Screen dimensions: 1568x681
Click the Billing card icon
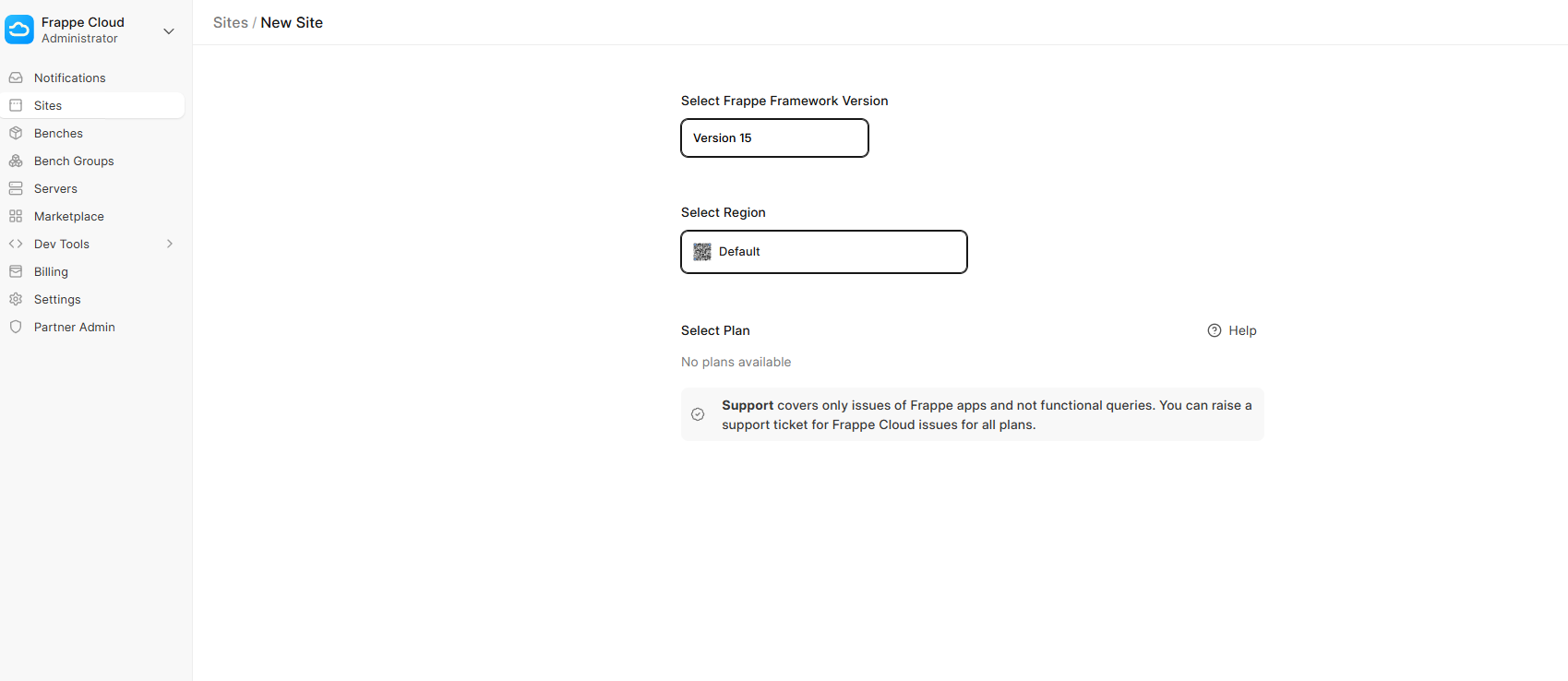[x=16, y=271]
